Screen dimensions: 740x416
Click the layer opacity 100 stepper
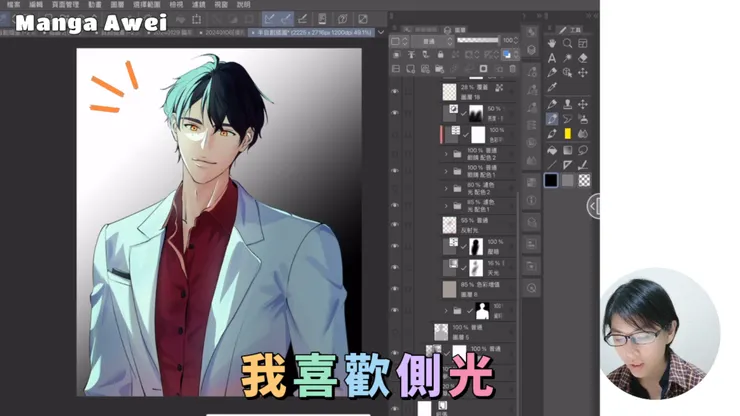coord(516,41)
